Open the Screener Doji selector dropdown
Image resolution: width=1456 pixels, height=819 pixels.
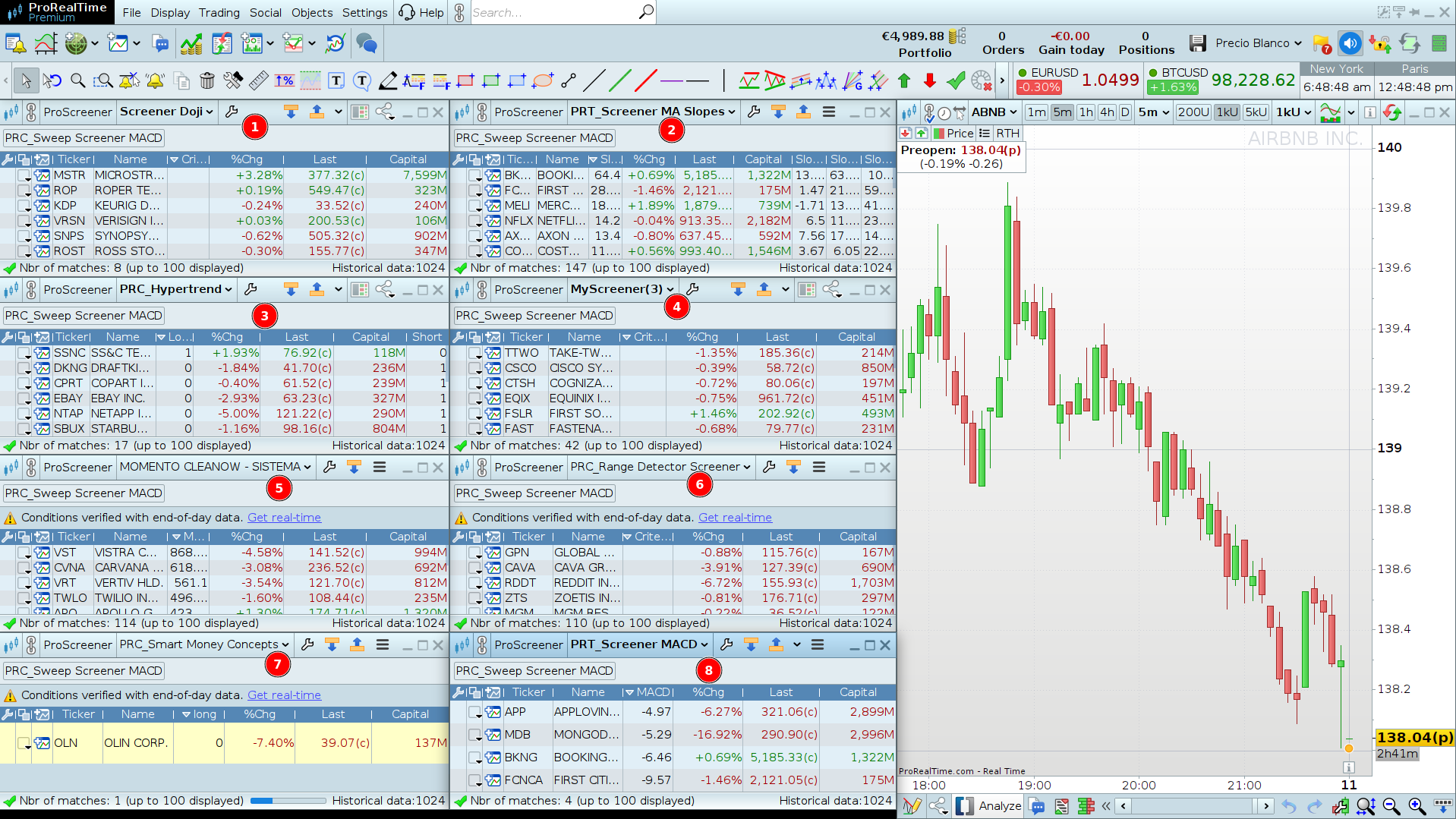[167, 112]
